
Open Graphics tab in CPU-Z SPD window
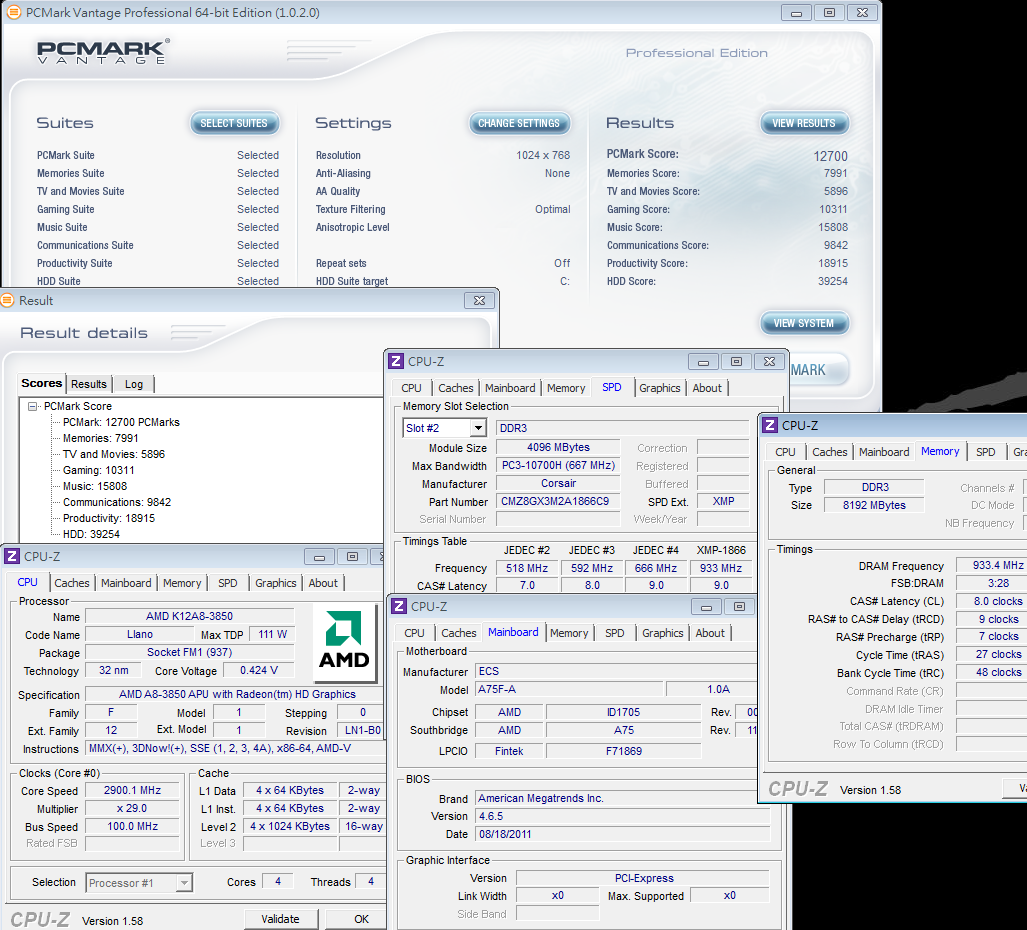660,388
